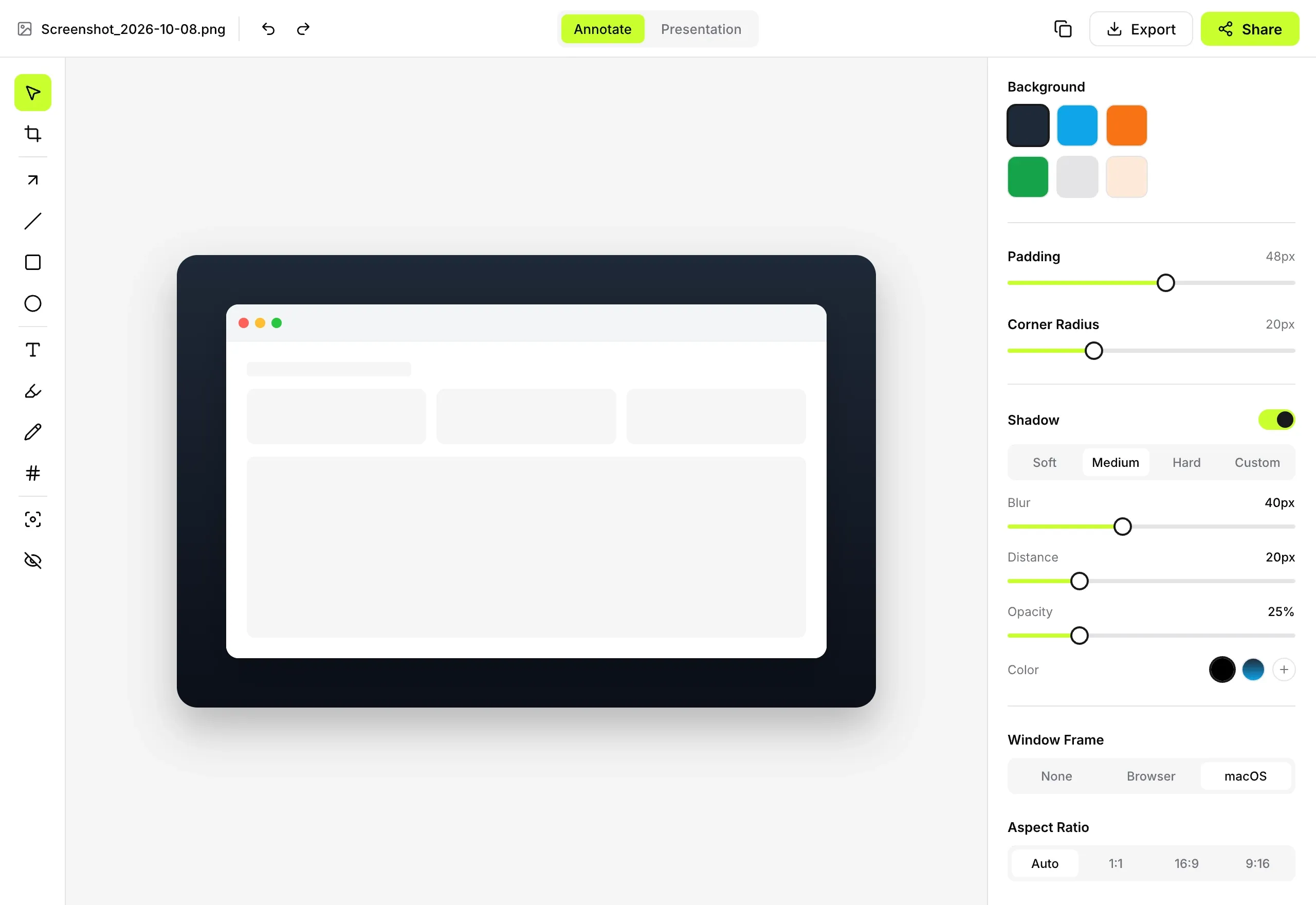Switch to Annotate mode tab

pos(602,29)
